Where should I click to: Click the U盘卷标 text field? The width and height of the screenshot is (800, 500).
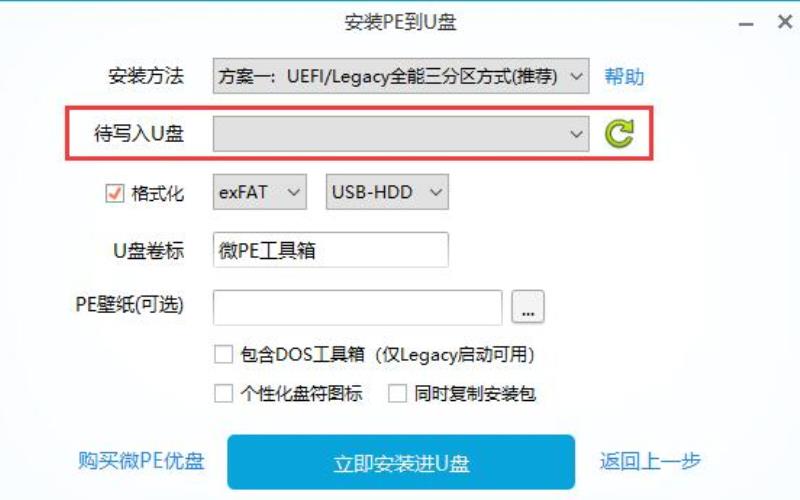331,250
